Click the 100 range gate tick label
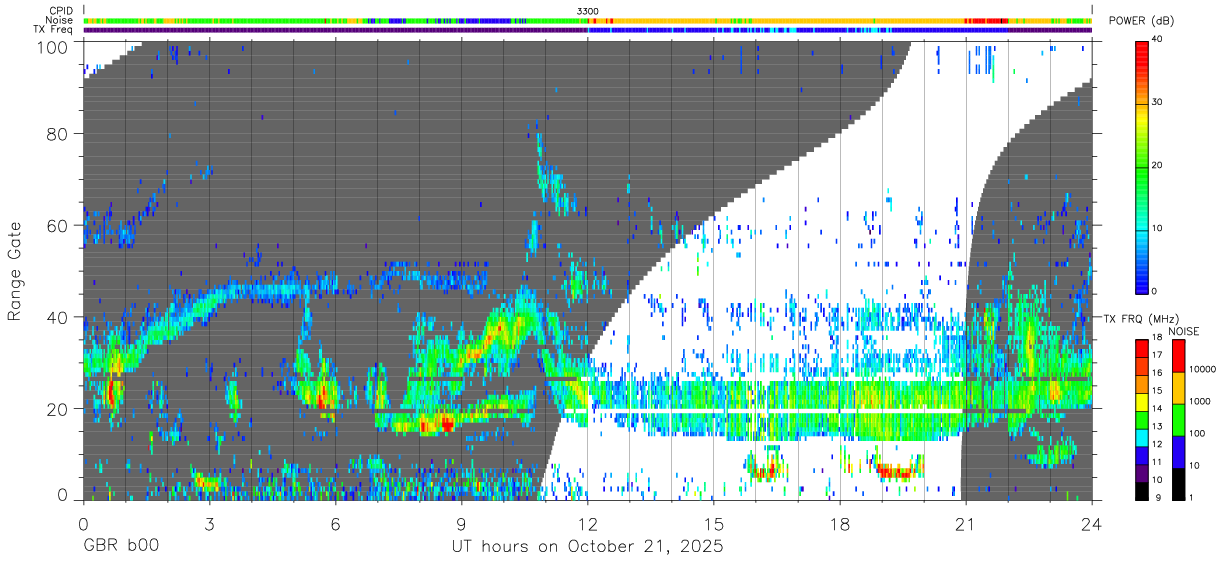The image size is (1228, 567). tap(52, 46)
